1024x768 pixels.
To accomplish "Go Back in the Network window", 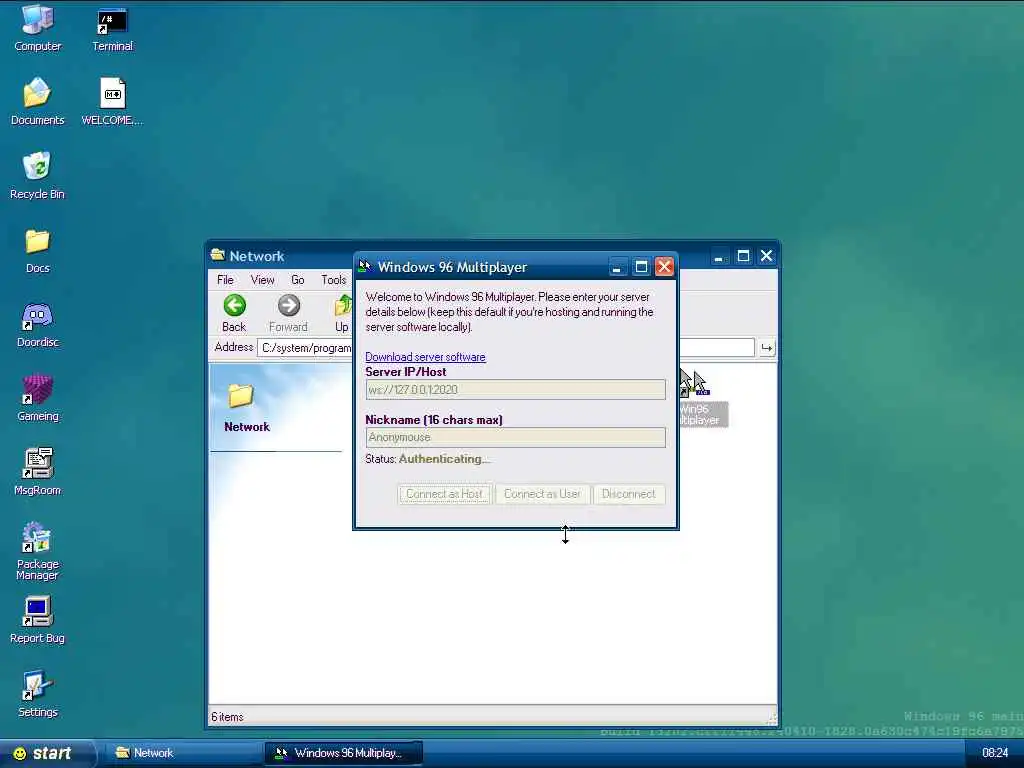I will coord(234,313).
